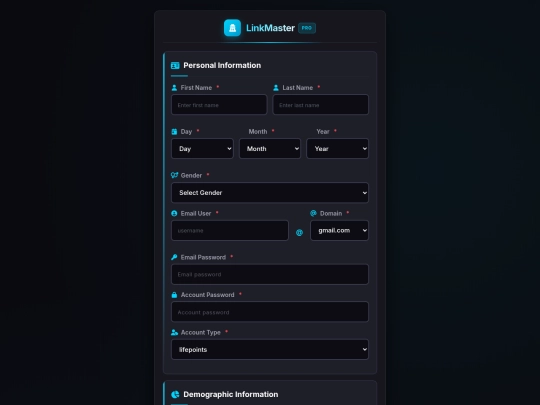
Task: Click the Day field label
Action: tap(186, 132)
